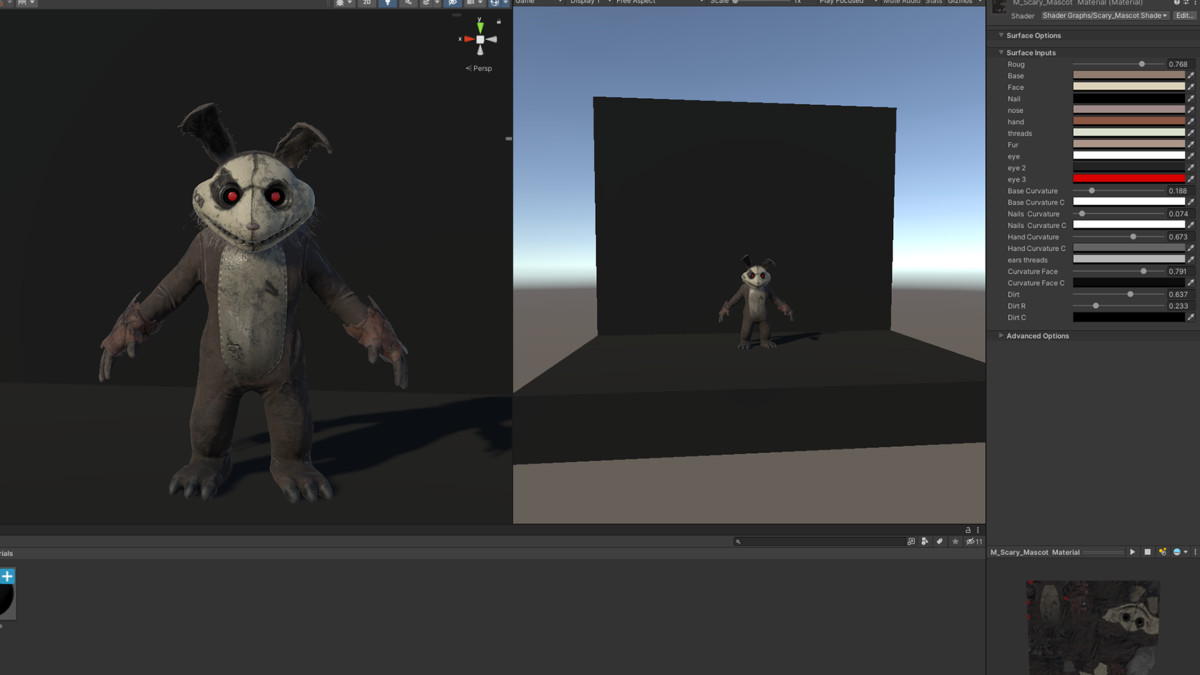Click the Dirt slider handle
This screenshot has width=1200, height=675.
click(1131, 295)
